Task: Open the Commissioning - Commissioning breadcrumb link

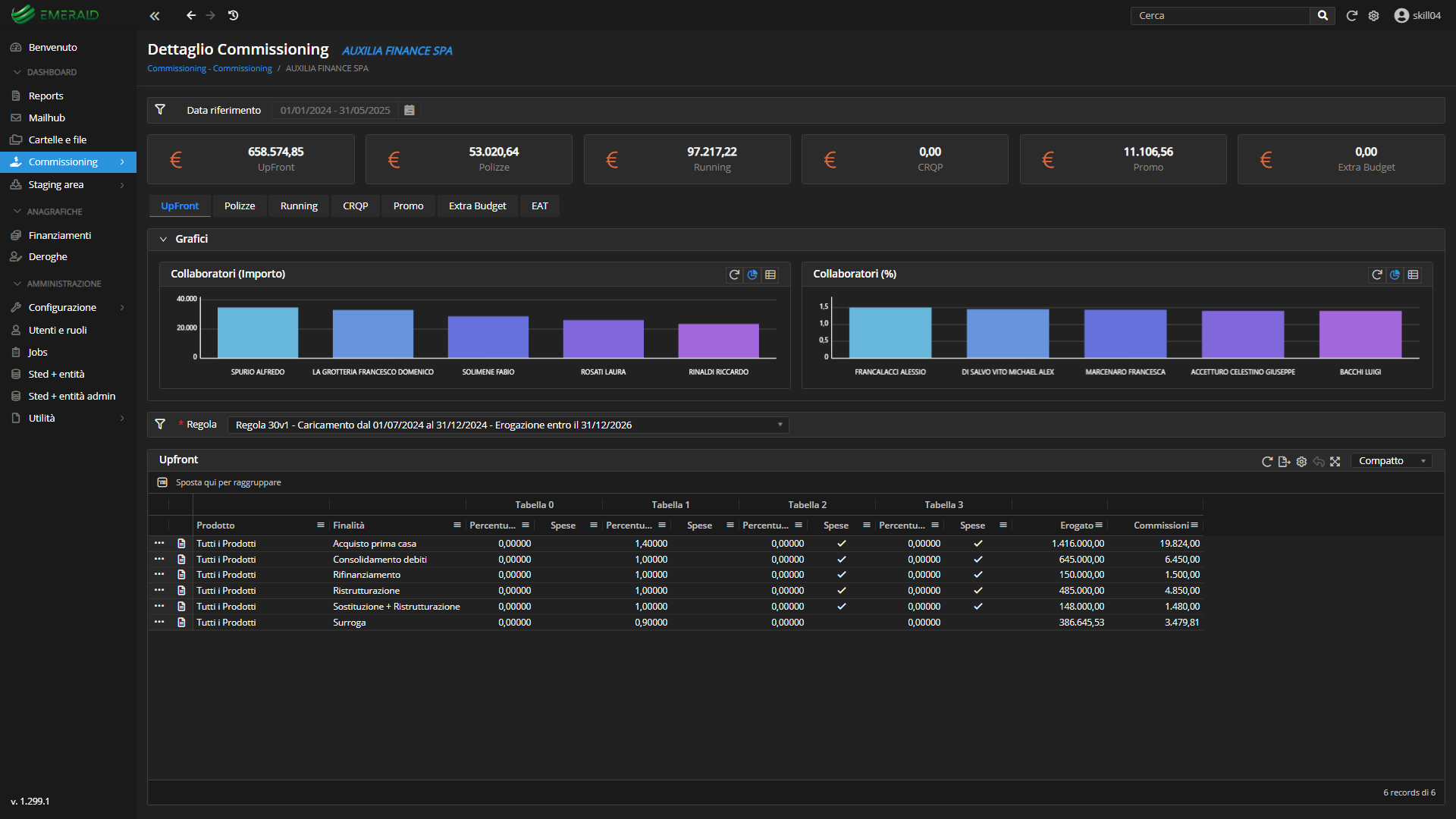Action: click(x=209, y=68)
